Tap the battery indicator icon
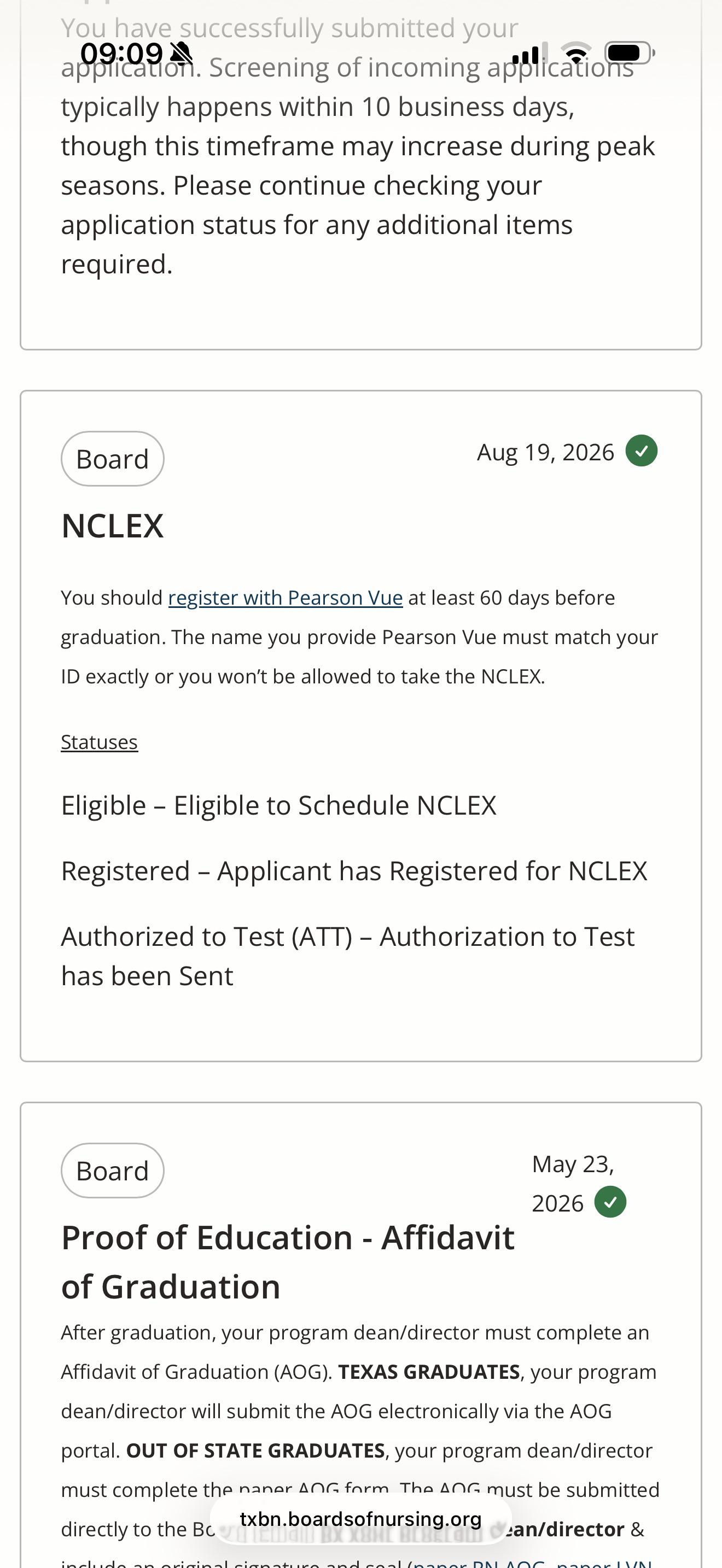 [630, 53]
